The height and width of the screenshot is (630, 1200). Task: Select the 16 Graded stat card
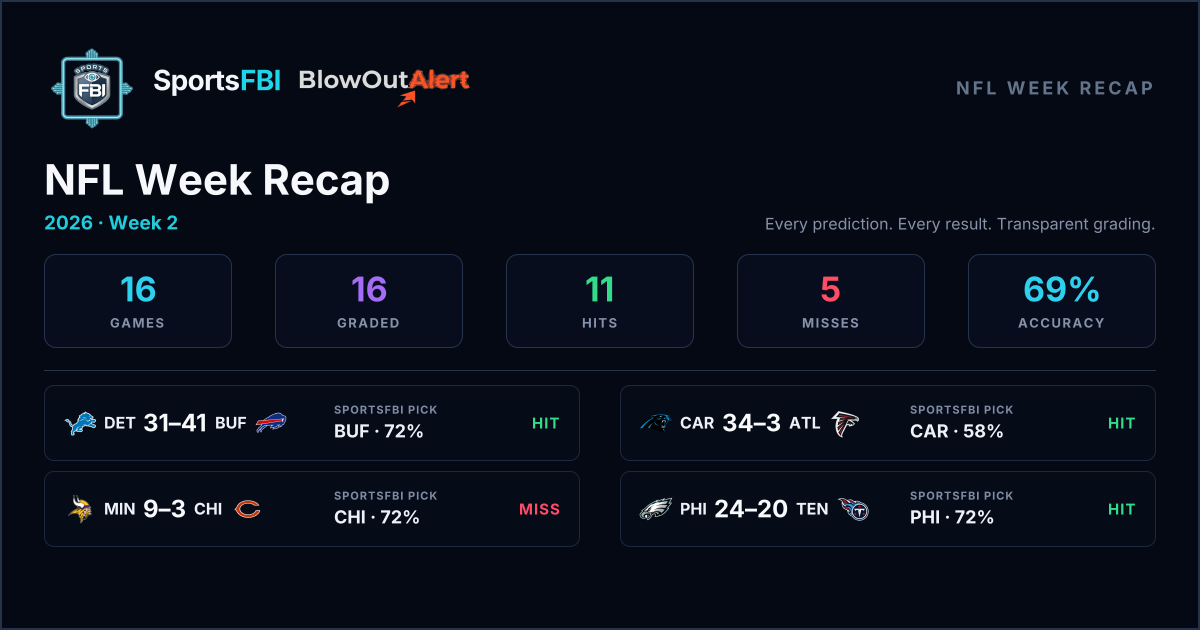(x=369, y=301)
